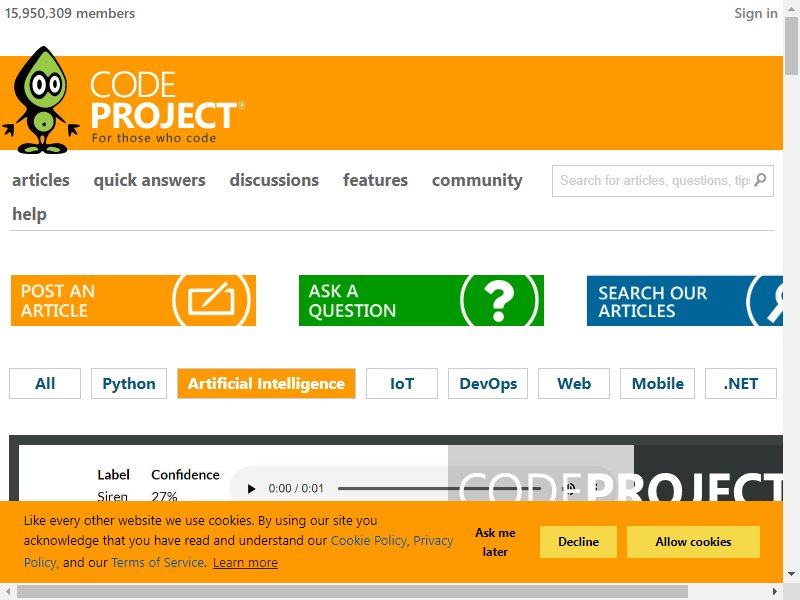Click the 'Confidence' column heading
Screen dimensions: 800x600
tap(185, 474)
